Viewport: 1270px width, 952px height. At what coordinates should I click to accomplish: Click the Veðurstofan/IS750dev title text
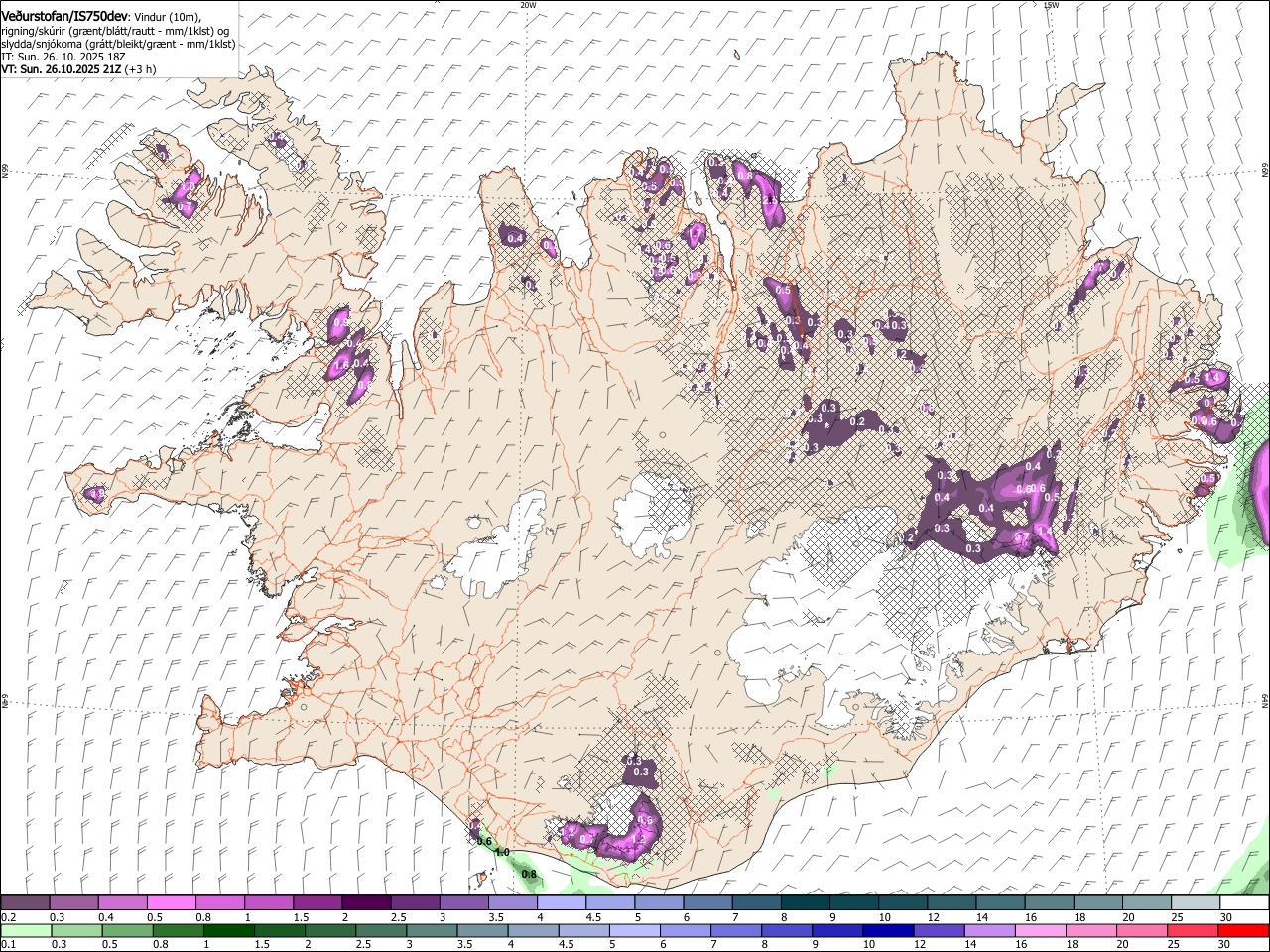(64, 17)
